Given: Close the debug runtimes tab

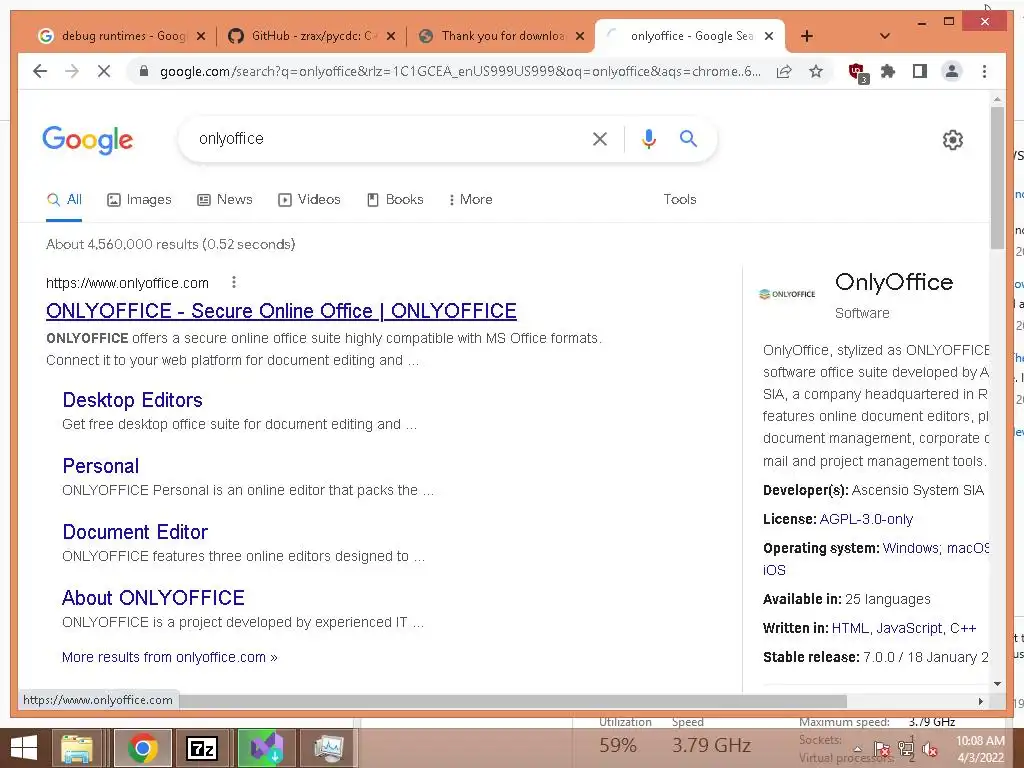Looking at the screenshot, I should pyautogui.click(x=201, y=36).
